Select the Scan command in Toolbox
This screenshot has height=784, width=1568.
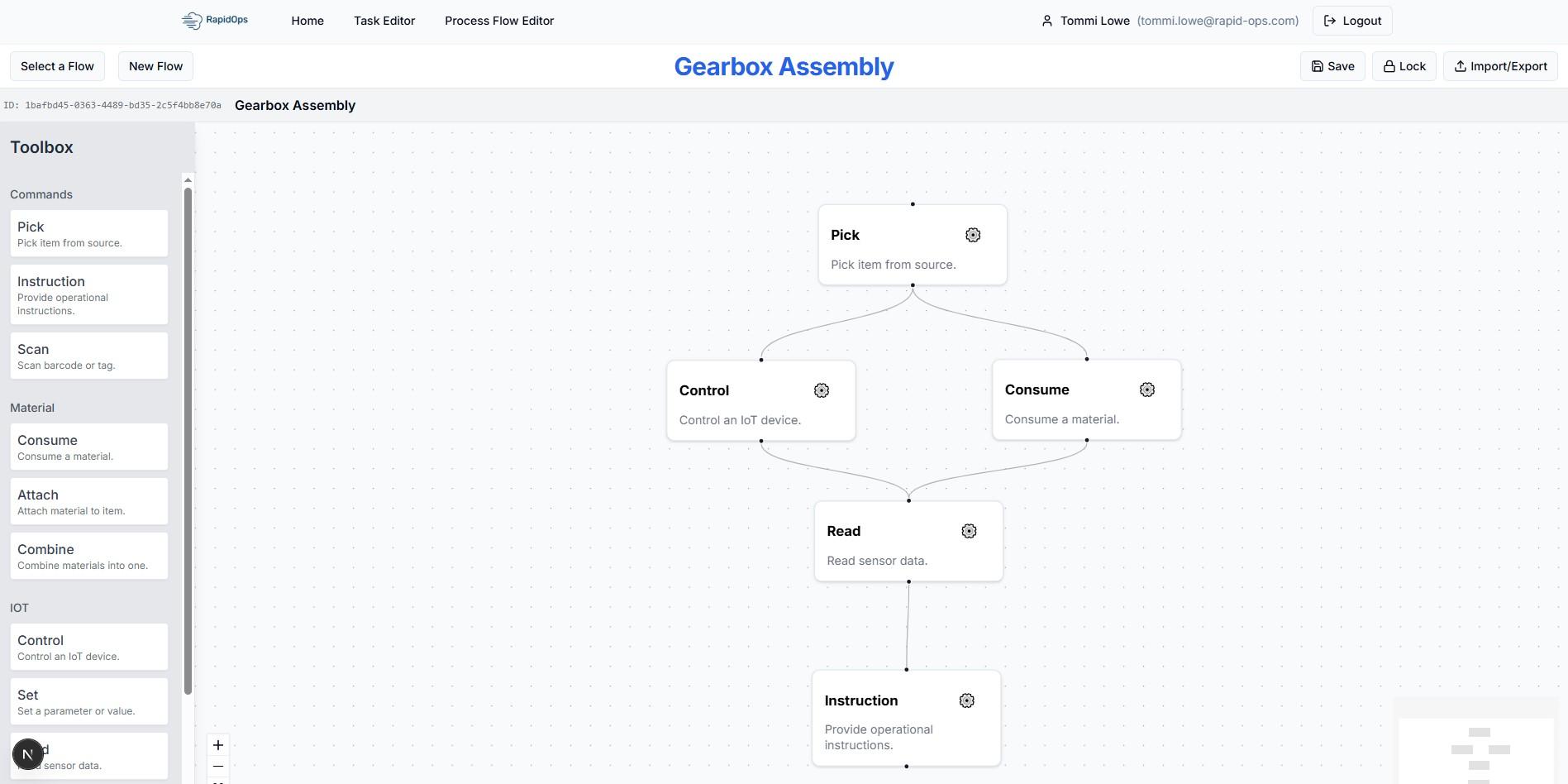89,356
